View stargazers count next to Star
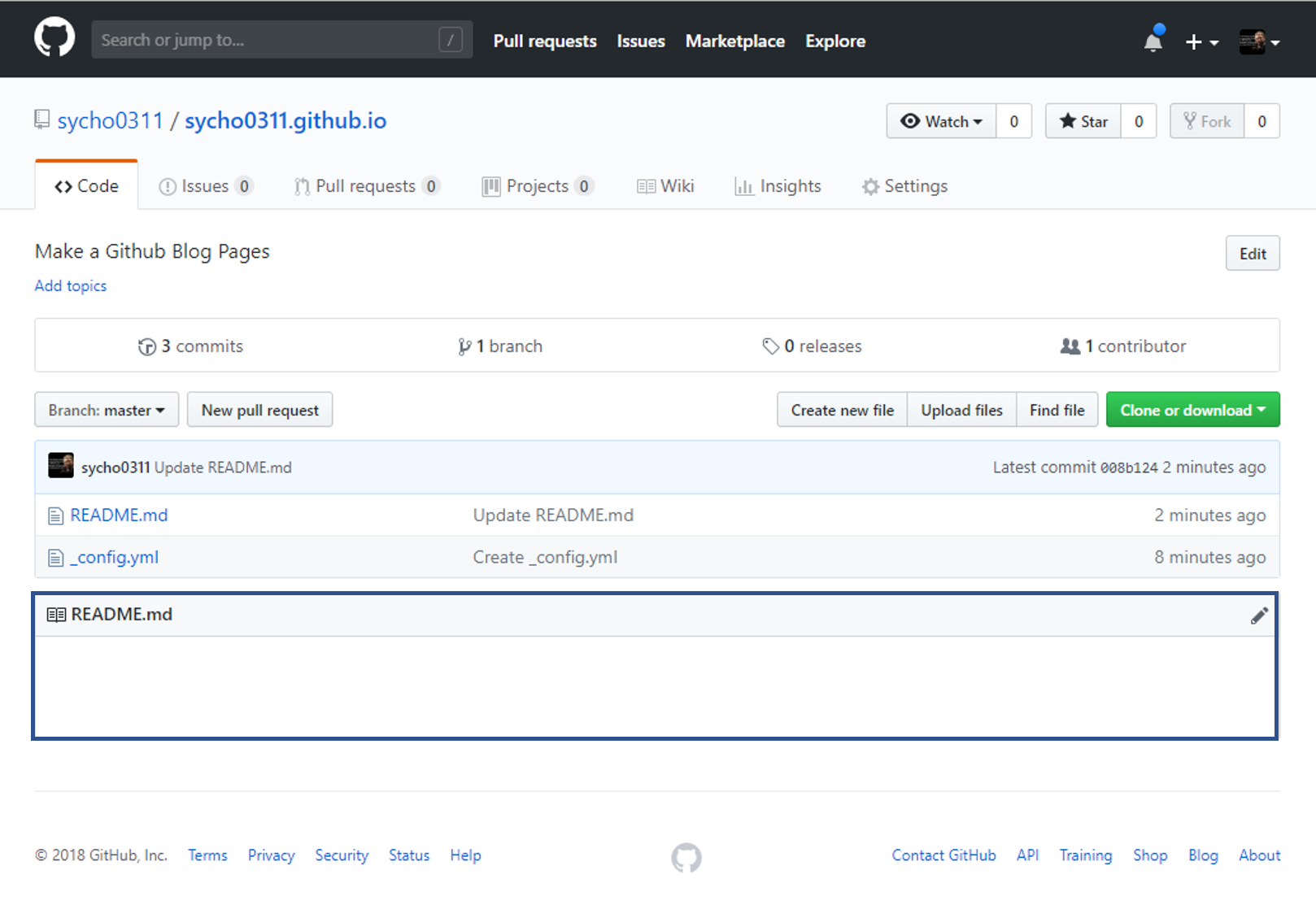 (x=1139, y=121)
